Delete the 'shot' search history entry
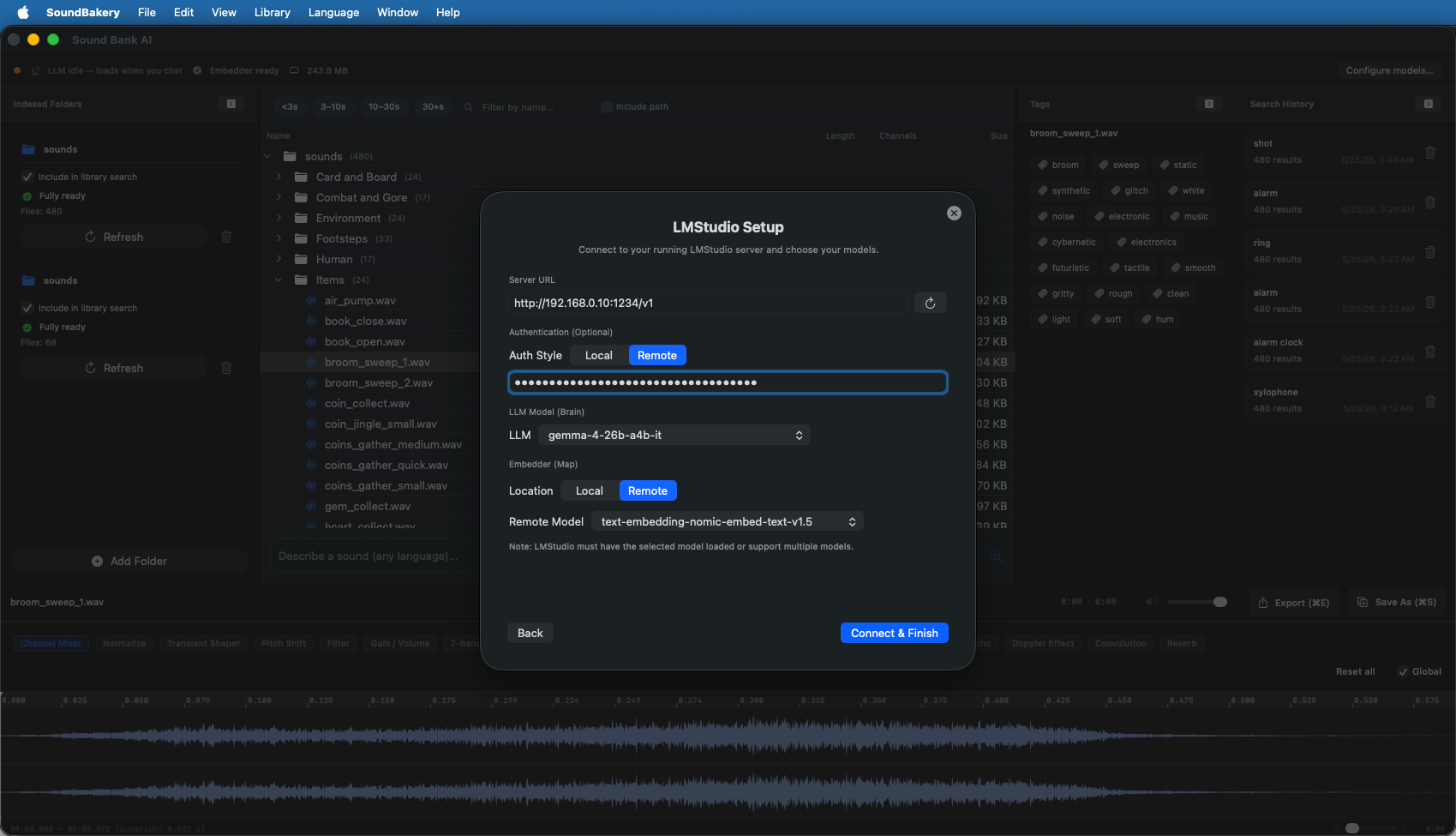 [1430, 153]
